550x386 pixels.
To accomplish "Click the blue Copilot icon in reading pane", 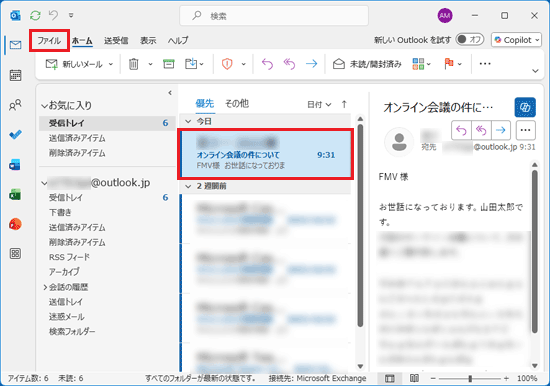I will (525, 107).
